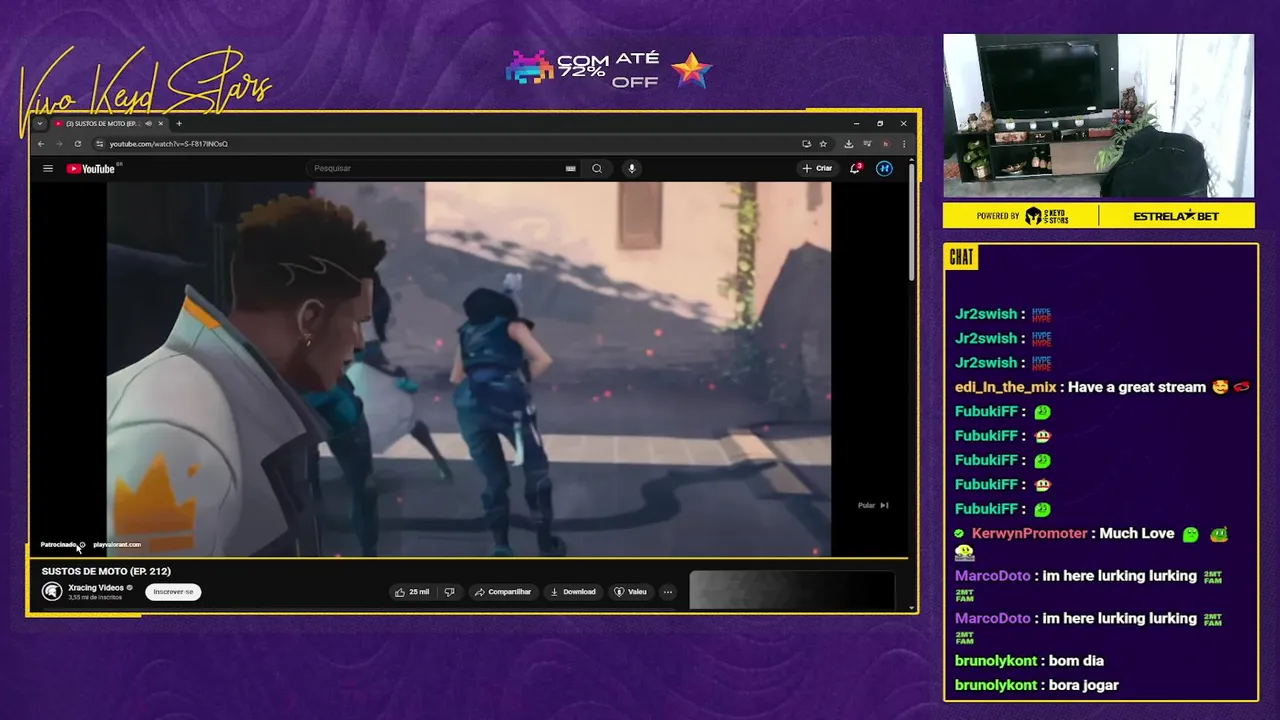
Task: Click the Inscrever-se subscribe button
Action: pos(173,592)
